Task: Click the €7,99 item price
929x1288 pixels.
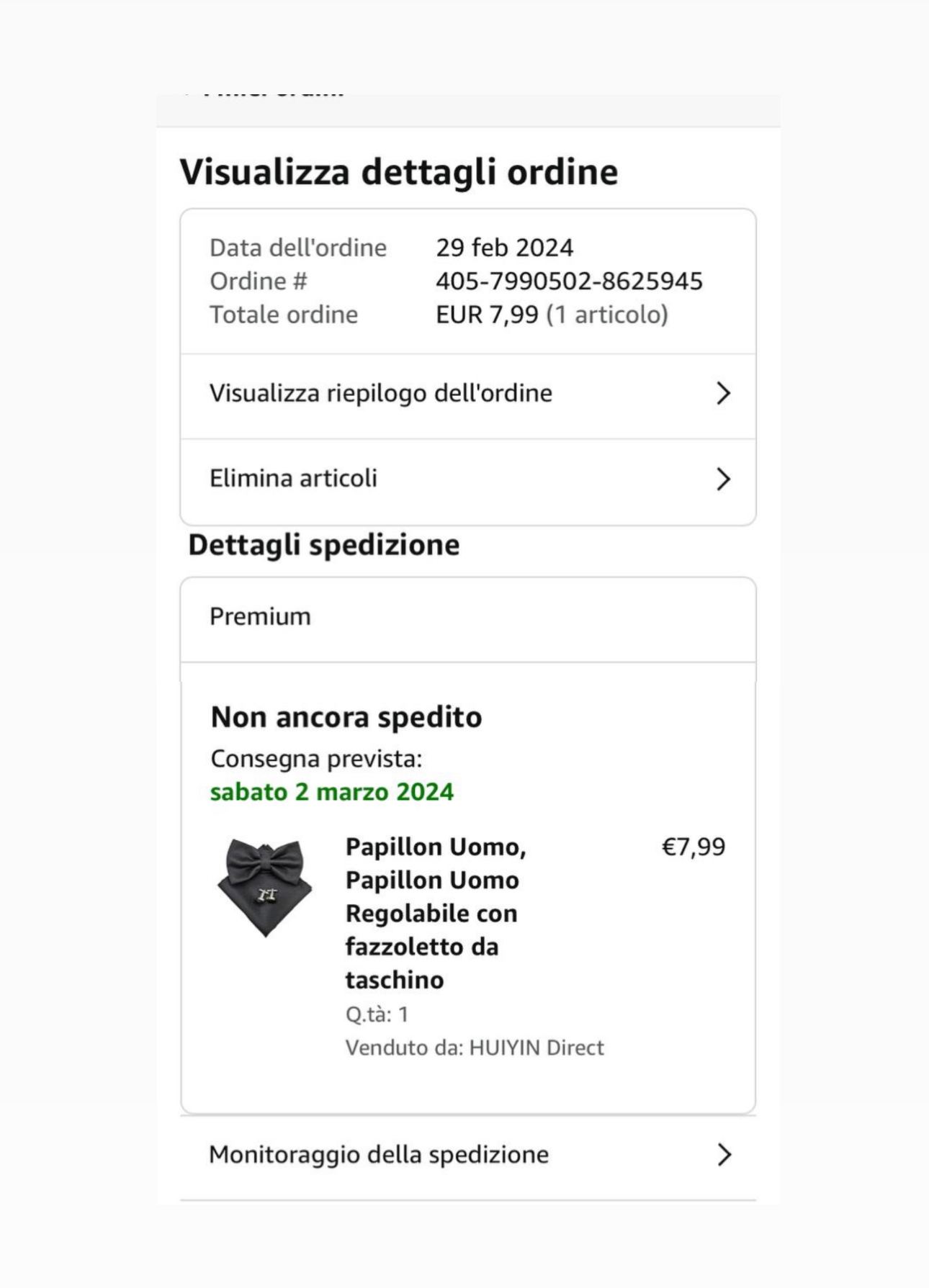Action: click(693, 847)
